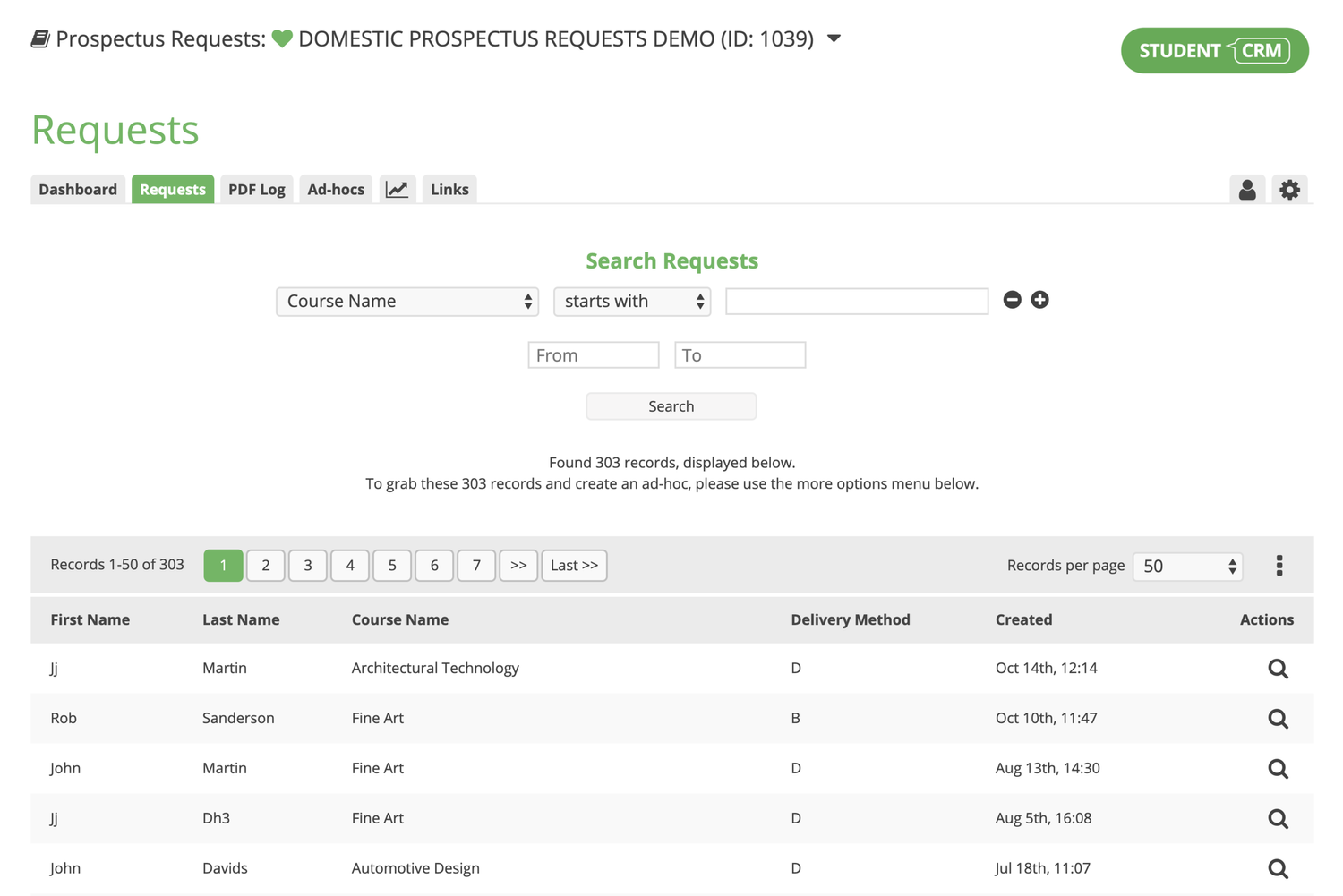The width and height of the screenshot is (1343, 896).
Task: Add another search criterion with the plus icon
Action: (1039, 300)
